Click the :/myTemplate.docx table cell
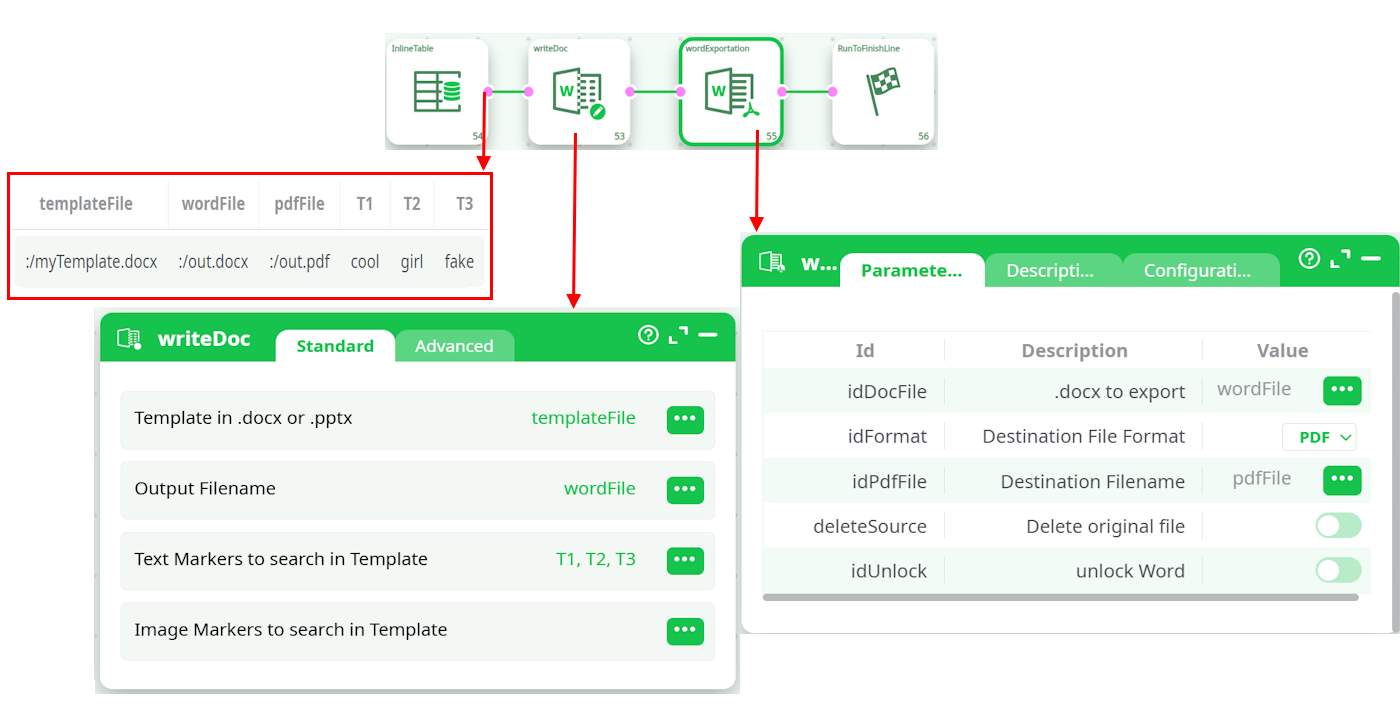This screenshot has width=1400, height=705. click(x=91, y=262)
